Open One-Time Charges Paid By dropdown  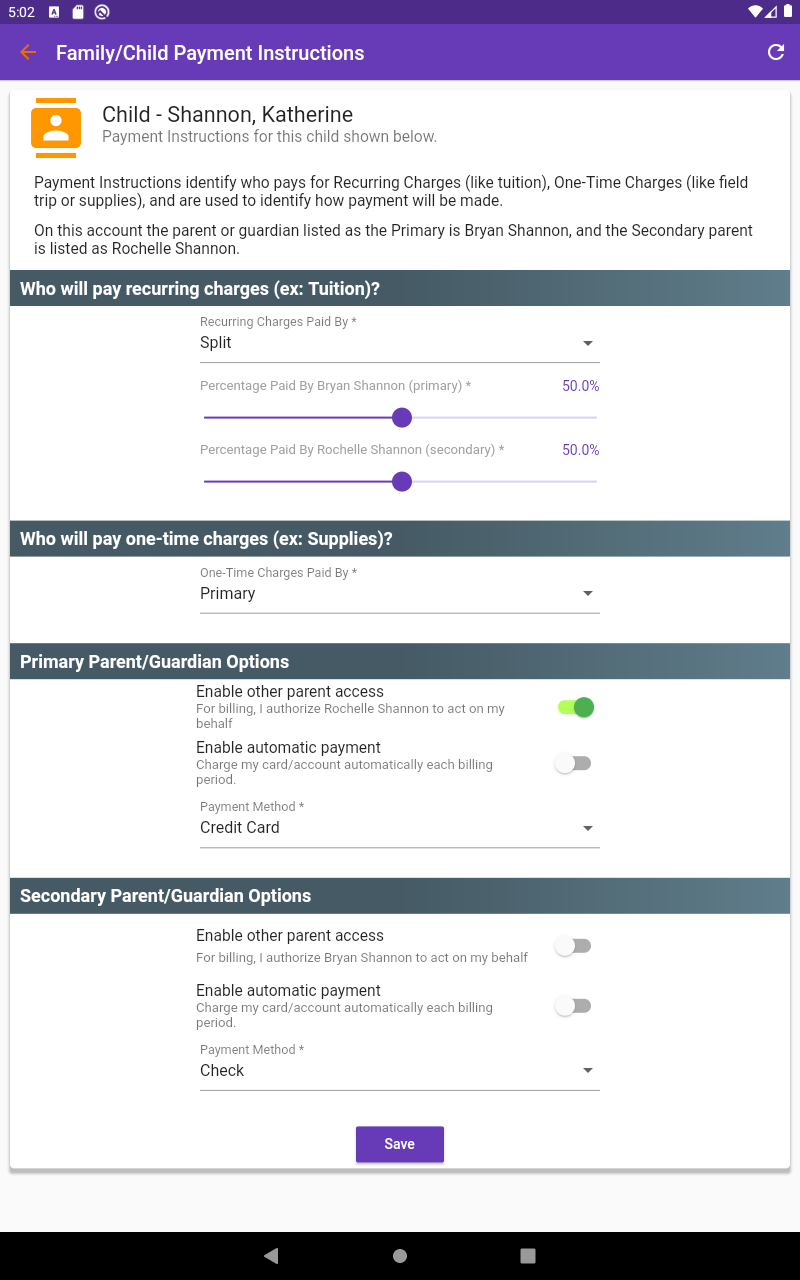399,594
